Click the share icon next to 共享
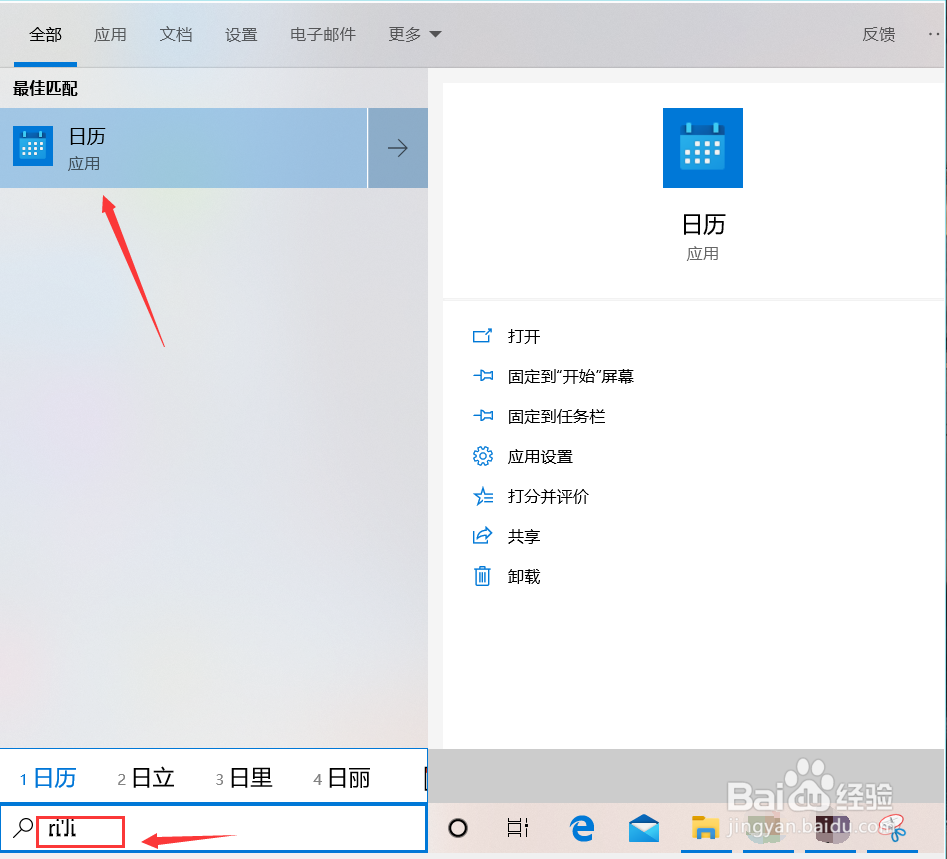This screenshot has width=947, height=859. tap(483, 536)
